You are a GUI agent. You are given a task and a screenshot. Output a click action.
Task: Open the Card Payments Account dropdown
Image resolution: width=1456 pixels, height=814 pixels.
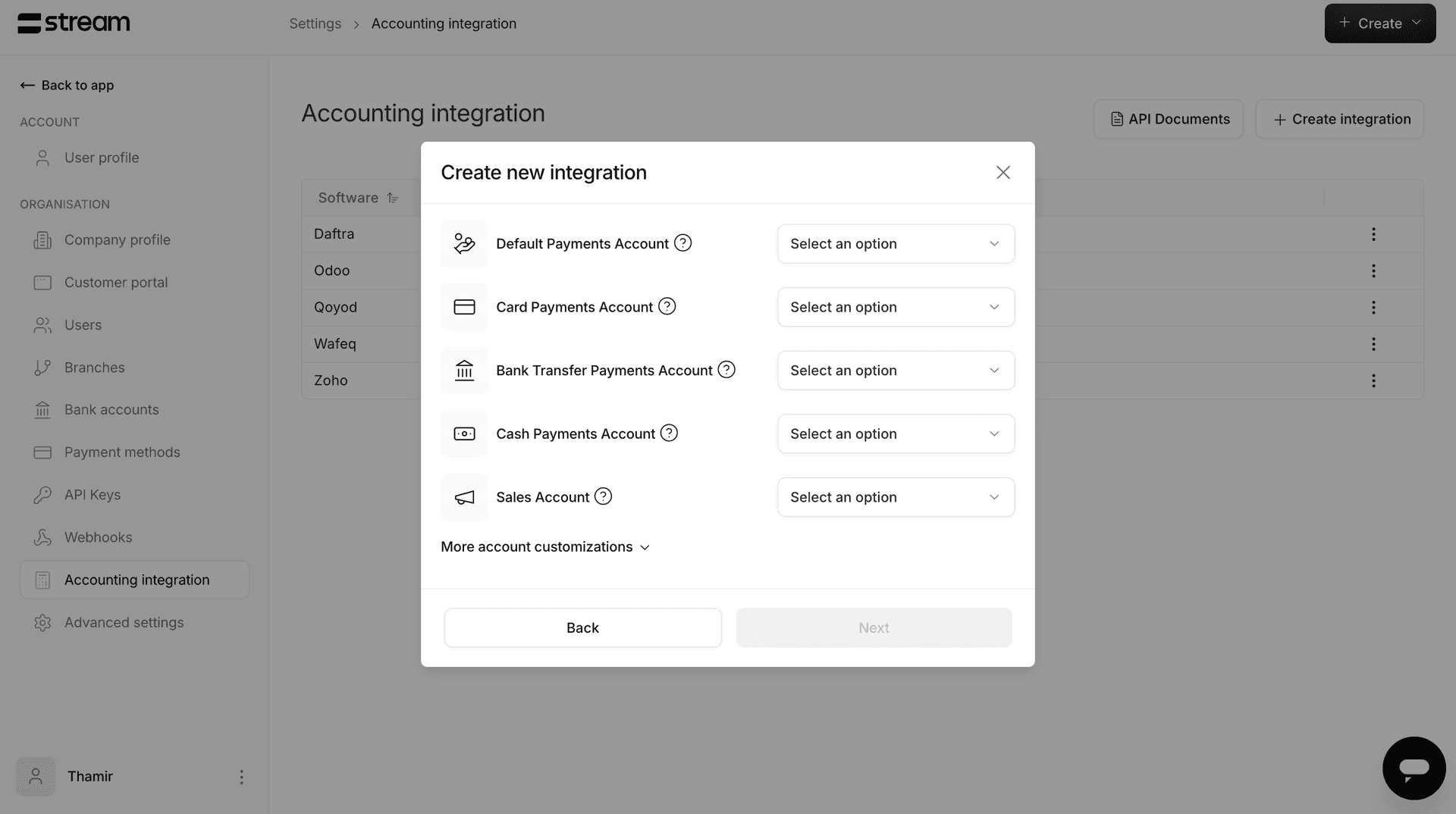point(896,307)
